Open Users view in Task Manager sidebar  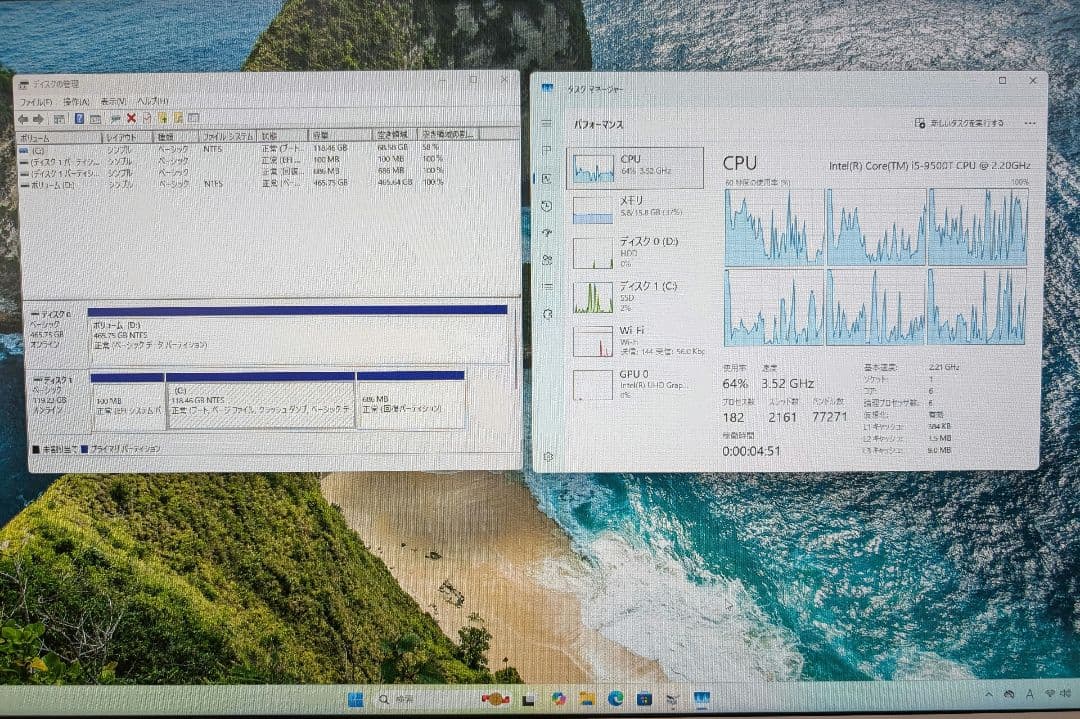(x=547, y=260)
